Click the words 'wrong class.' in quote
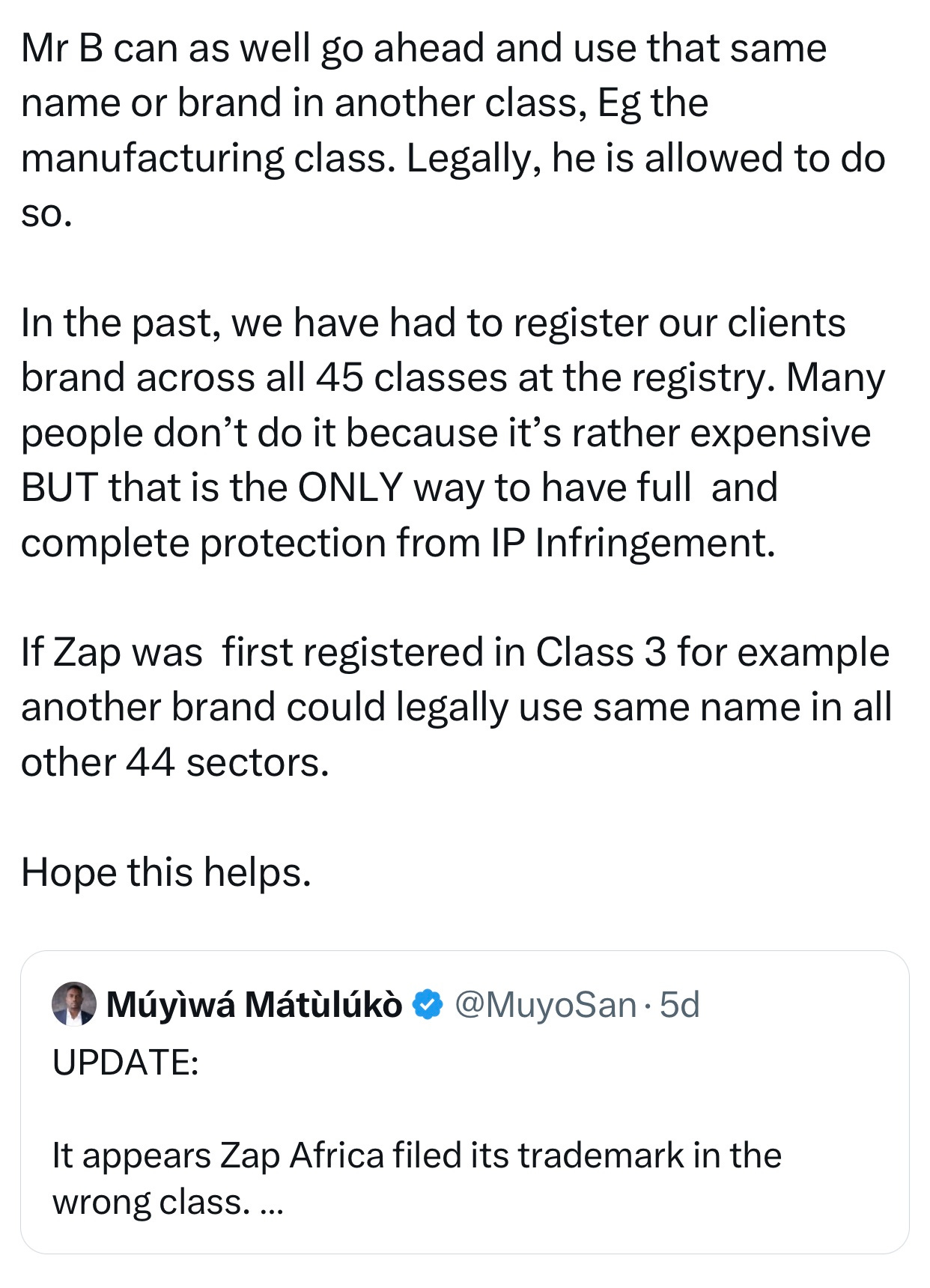Viewport: 930px width, 1288px height. [x=150, y=1202]
